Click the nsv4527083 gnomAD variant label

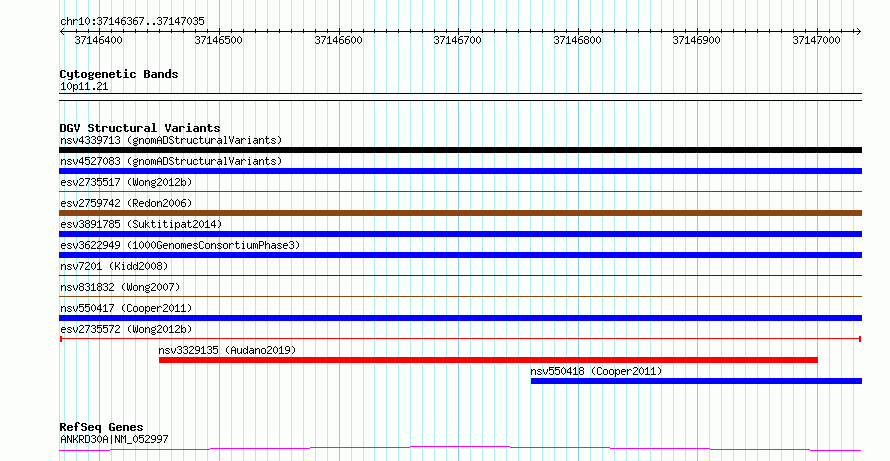click(171, 161)
